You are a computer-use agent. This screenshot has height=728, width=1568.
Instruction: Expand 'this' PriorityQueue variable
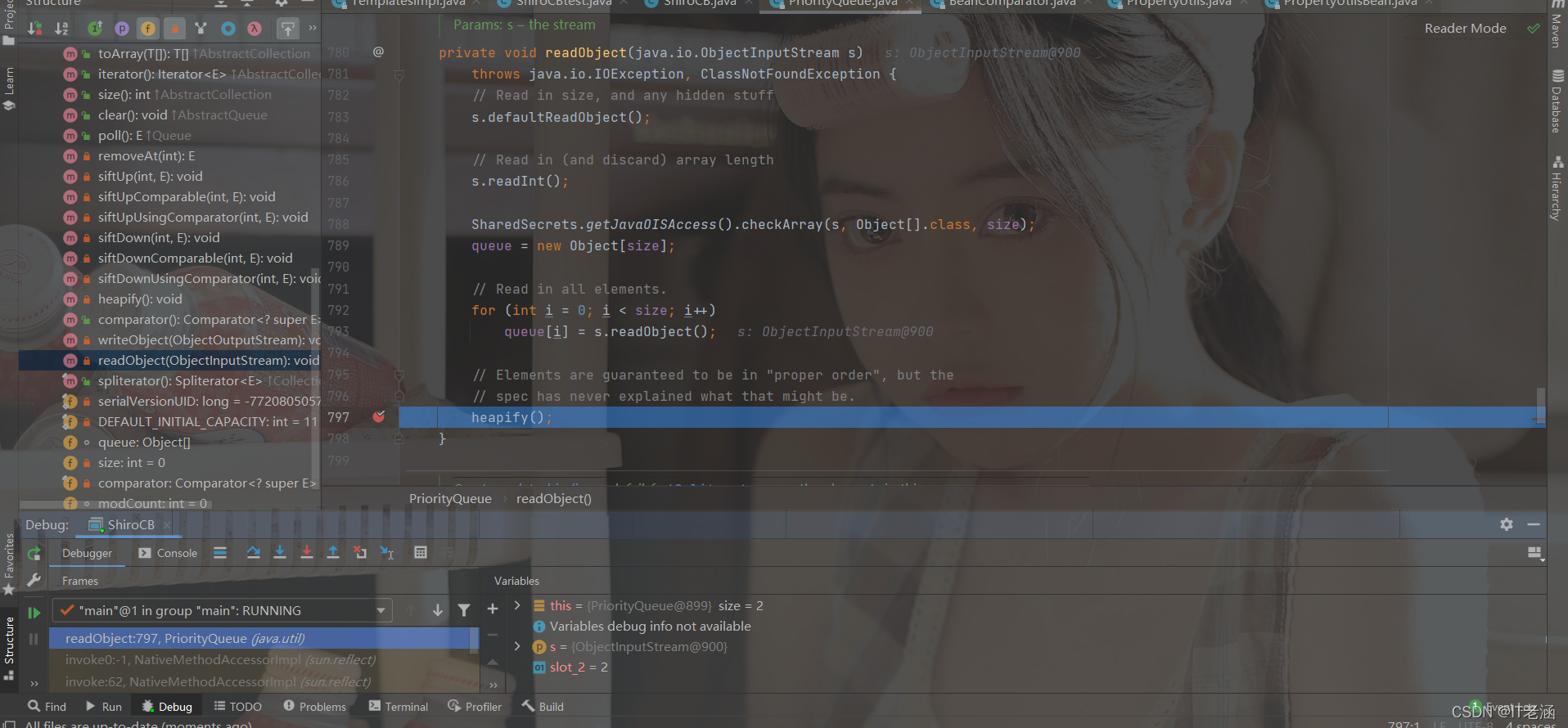[x=517, y=605]
